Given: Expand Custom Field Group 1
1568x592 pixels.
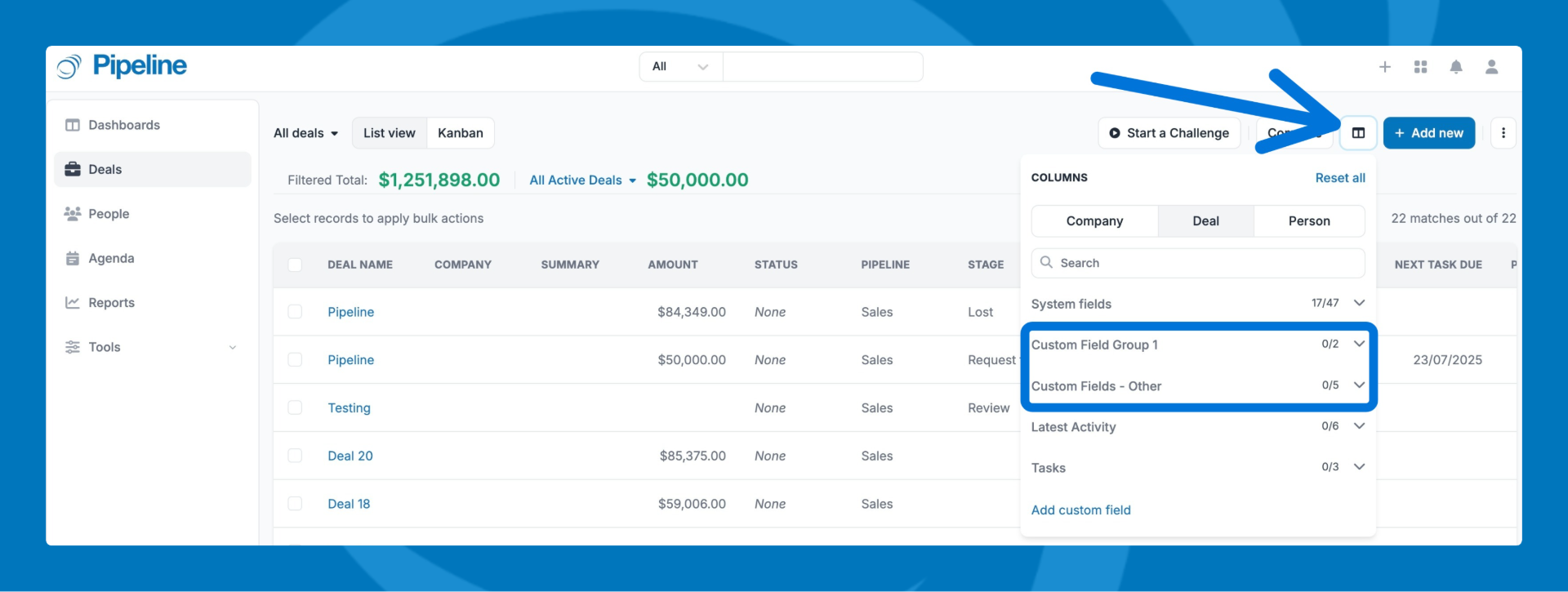Looking at the screenshot, I should point(1198,345).
